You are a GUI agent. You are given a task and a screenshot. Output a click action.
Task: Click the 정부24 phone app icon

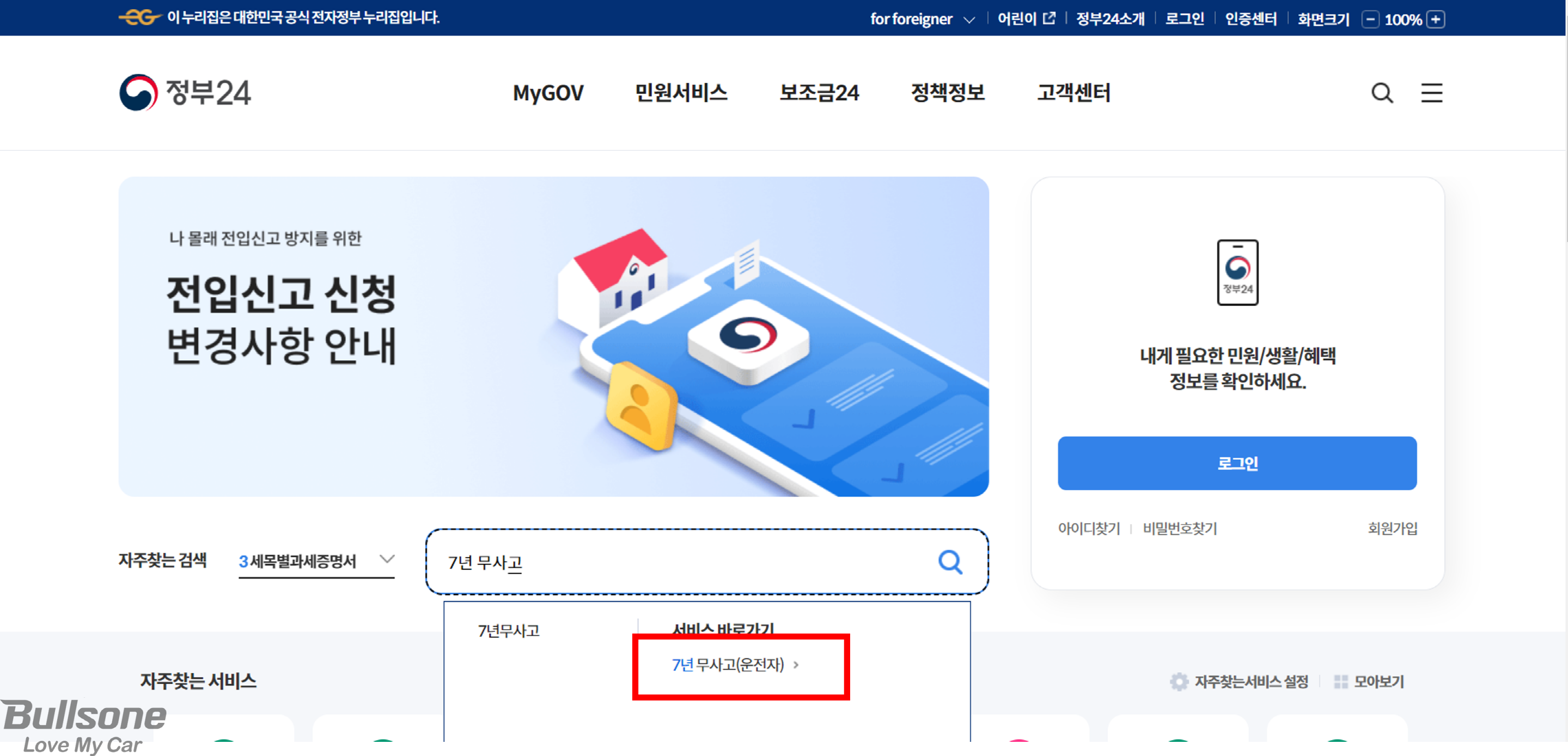point(1237,272)
